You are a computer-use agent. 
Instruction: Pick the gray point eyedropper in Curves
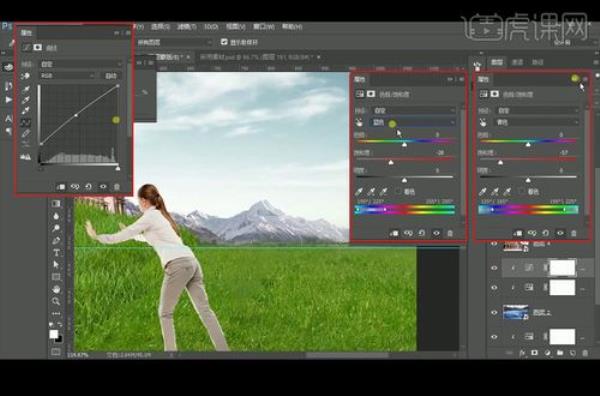(x=26, y=100)
